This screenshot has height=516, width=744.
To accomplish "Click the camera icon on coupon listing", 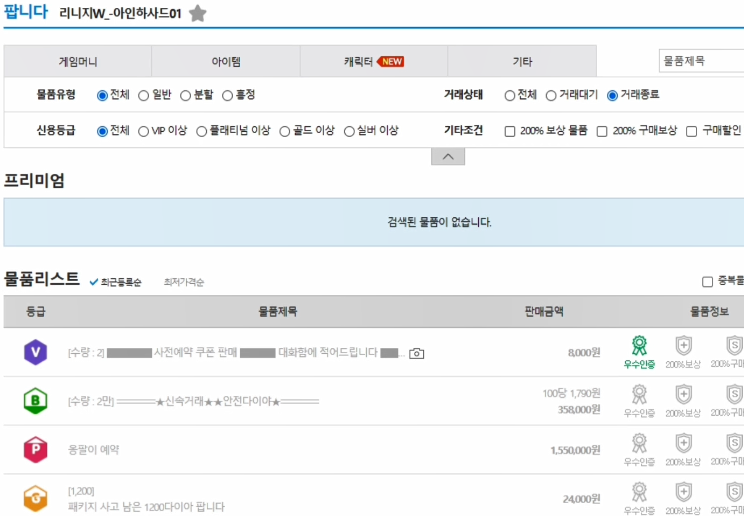I will (x=417, y=354).
